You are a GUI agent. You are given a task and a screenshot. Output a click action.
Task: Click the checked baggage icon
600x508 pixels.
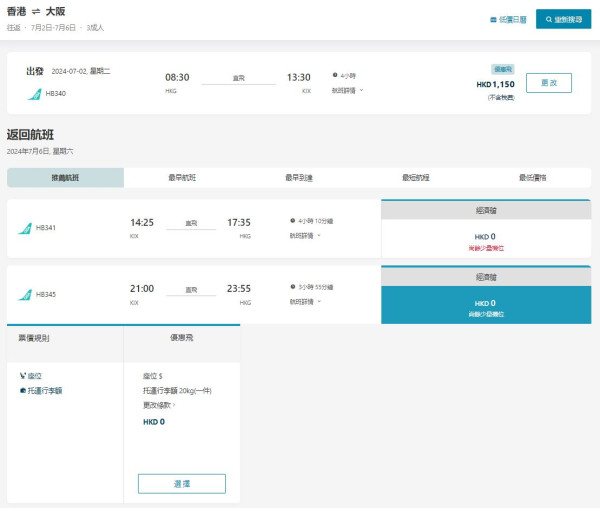pos(23,391)
